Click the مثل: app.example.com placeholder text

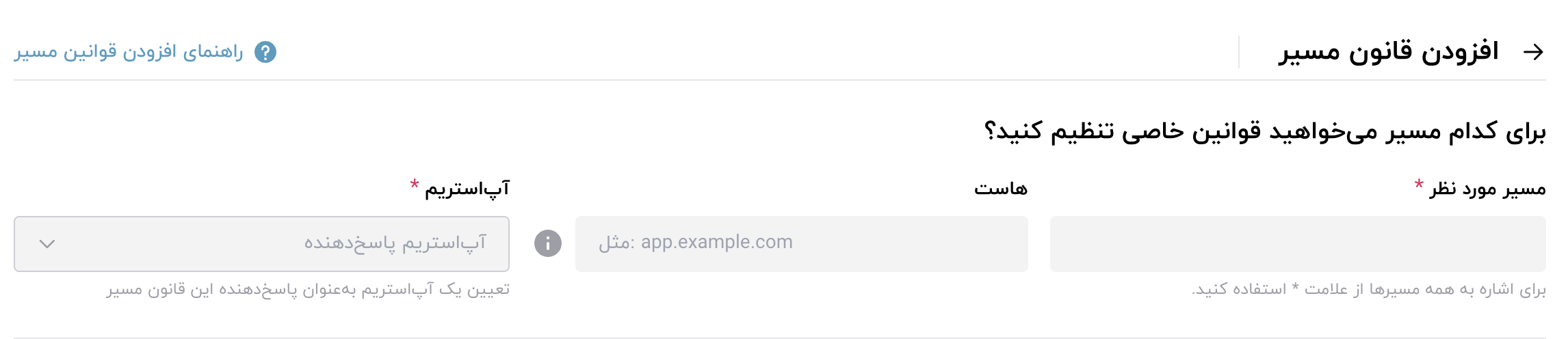tap(696, 243)
